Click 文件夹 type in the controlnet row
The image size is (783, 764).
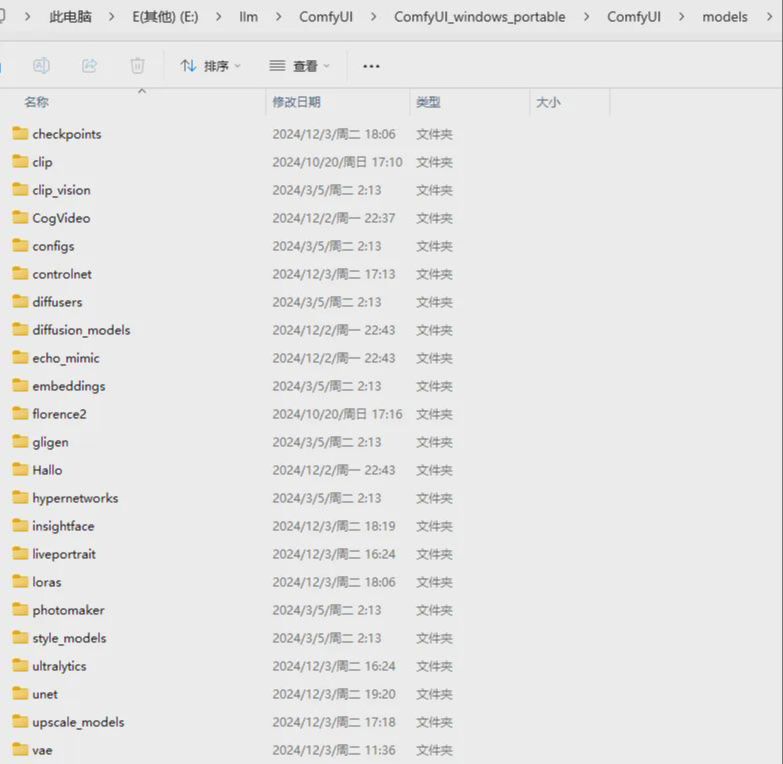pos(434,274)
